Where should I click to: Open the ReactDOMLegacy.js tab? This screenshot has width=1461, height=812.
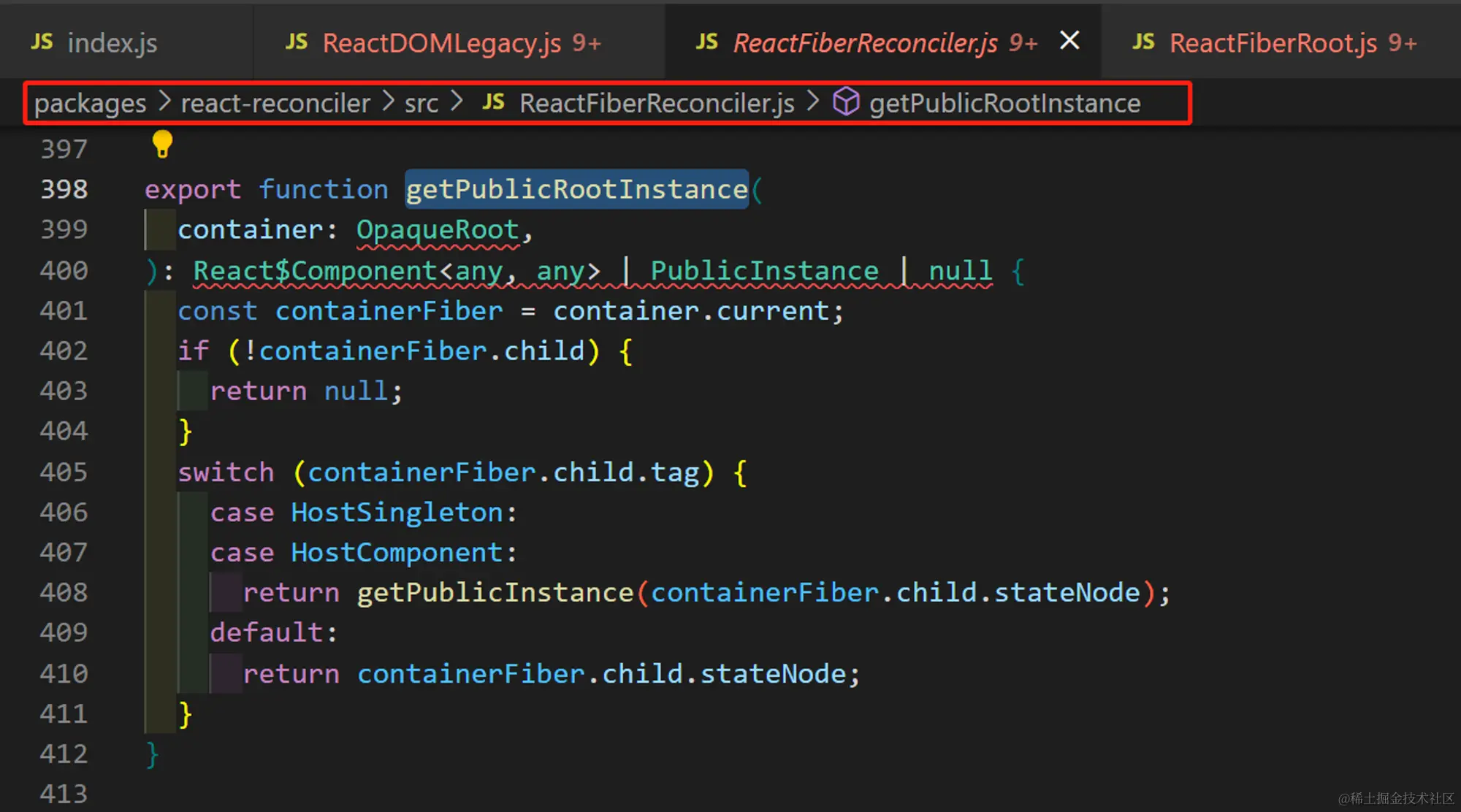click(441, 43)
